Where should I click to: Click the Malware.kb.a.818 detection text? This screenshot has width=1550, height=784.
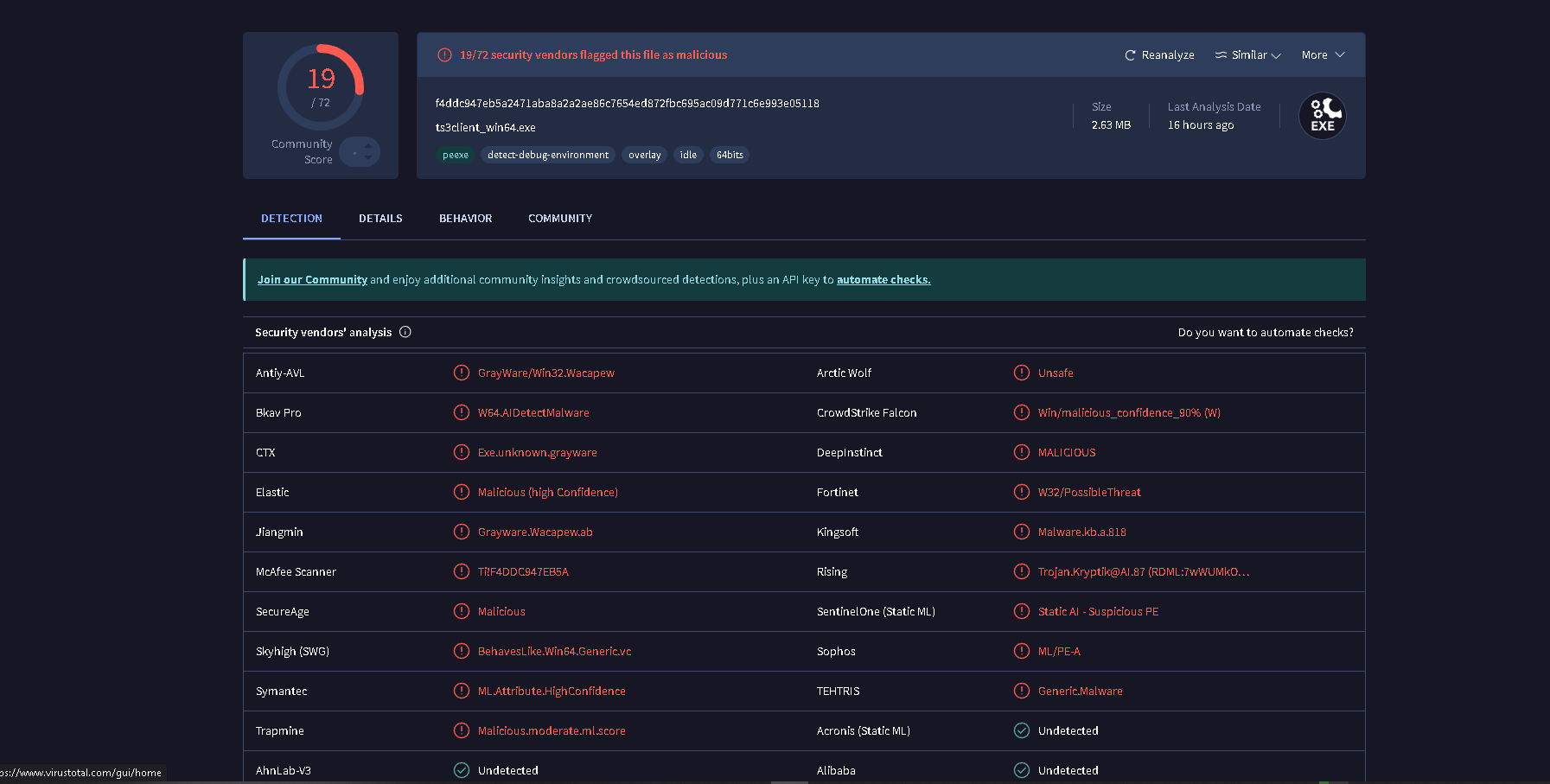click(x=1081, y=532)
